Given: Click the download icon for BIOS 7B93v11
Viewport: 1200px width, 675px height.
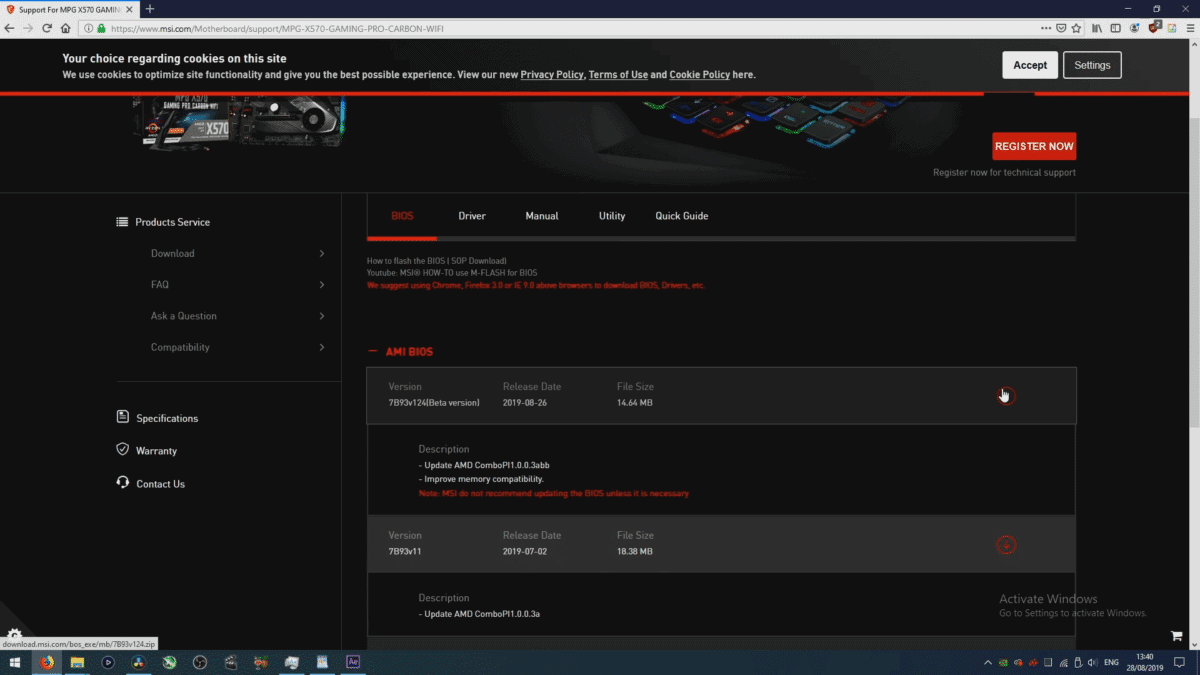Looking at the screenshot, I should tap(1006, 545).
